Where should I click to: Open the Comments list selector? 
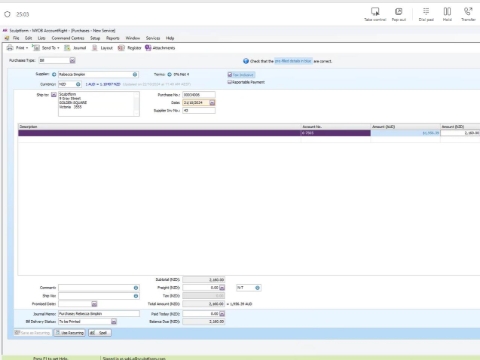[x=136, y=288]
